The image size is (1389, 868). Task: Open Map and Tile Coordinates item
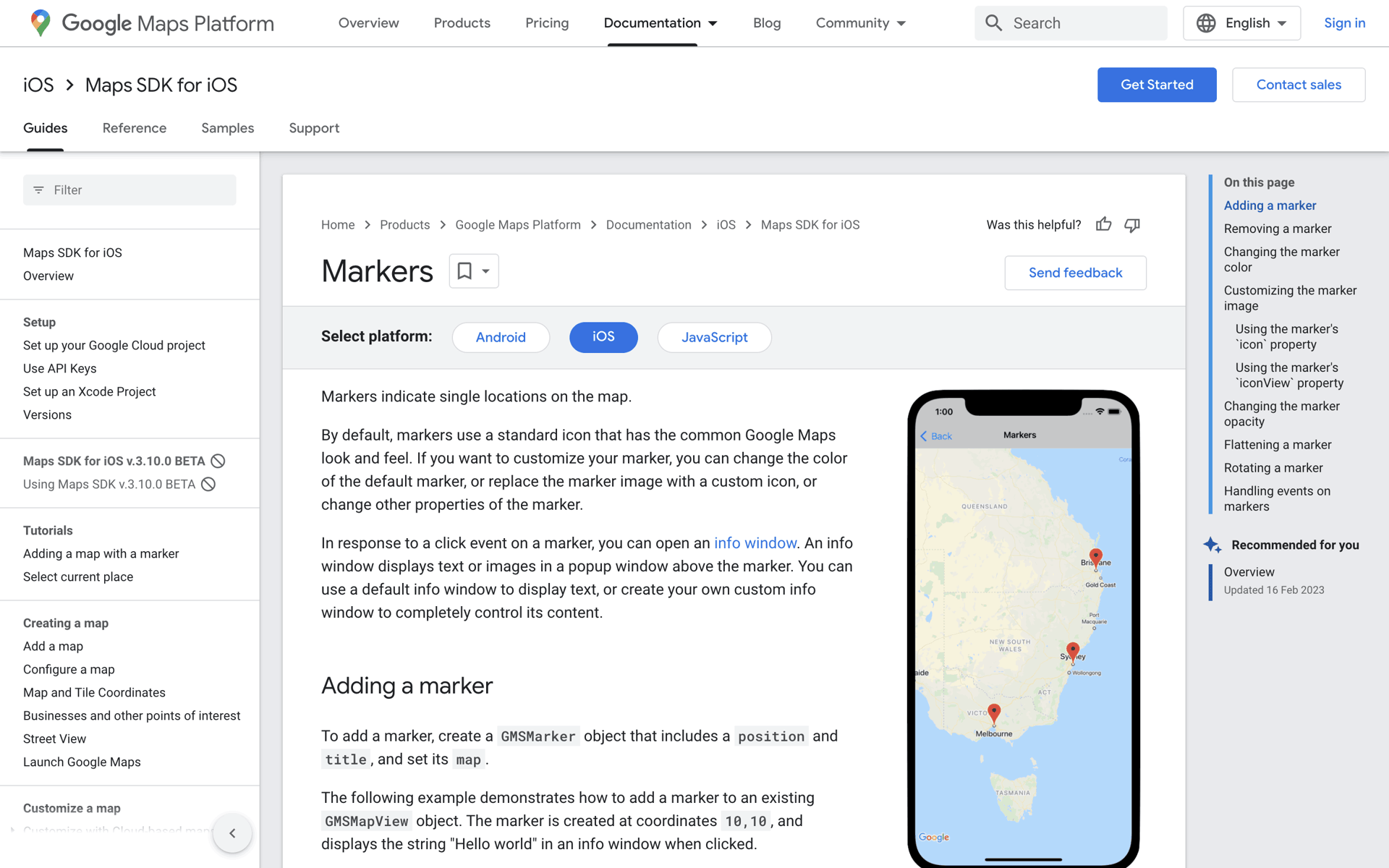(x=94, y=693)
